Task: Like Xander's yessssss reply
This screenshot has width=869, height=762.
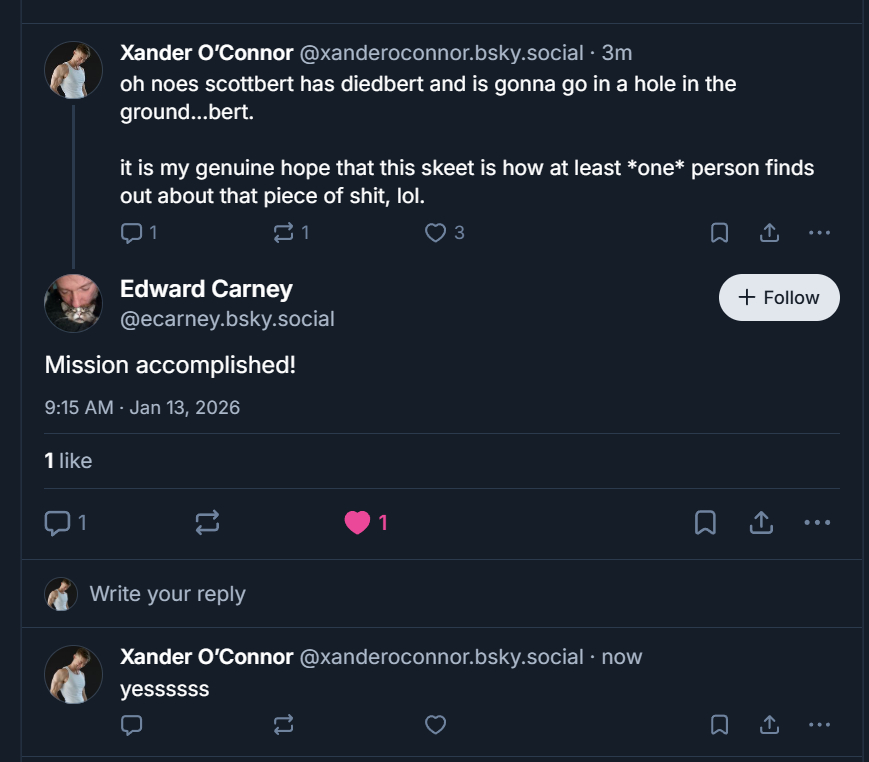Action: click(435, 725)
